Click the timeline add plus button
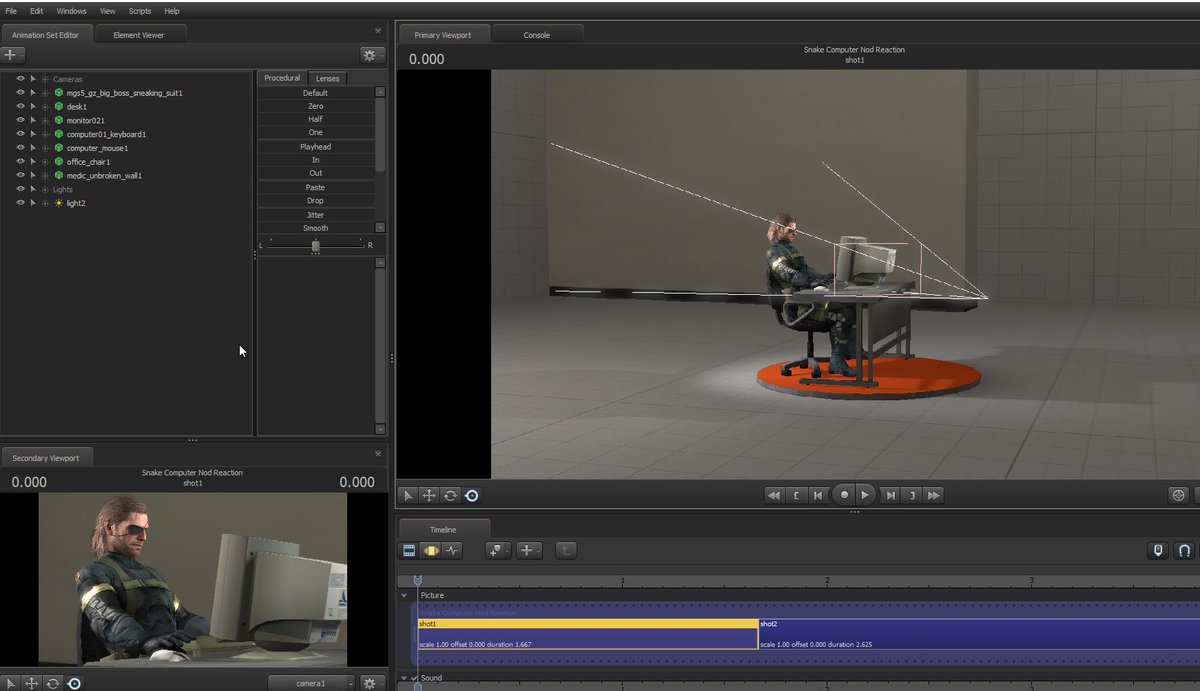 (529, 550)
